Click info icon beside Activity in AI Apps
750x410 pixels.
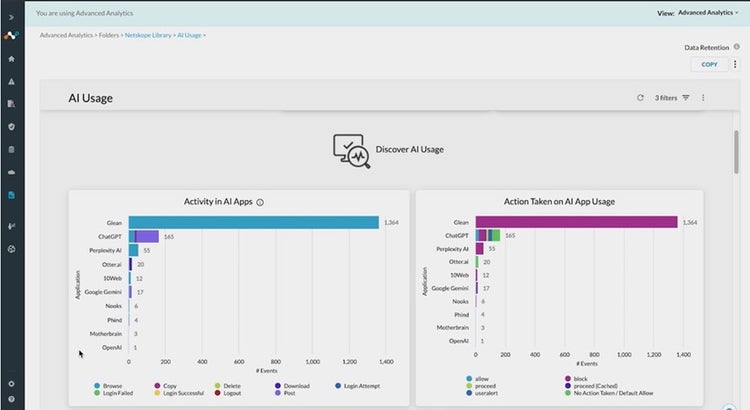click(x=260, y=202)
